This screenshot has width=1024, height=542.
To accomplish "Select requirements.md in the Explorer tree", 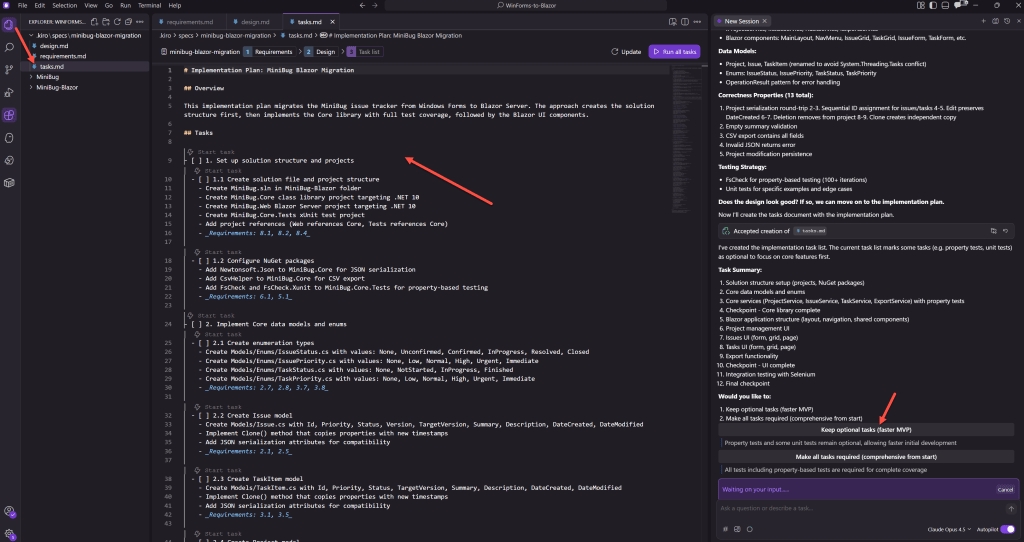I will tap(62, 56).
